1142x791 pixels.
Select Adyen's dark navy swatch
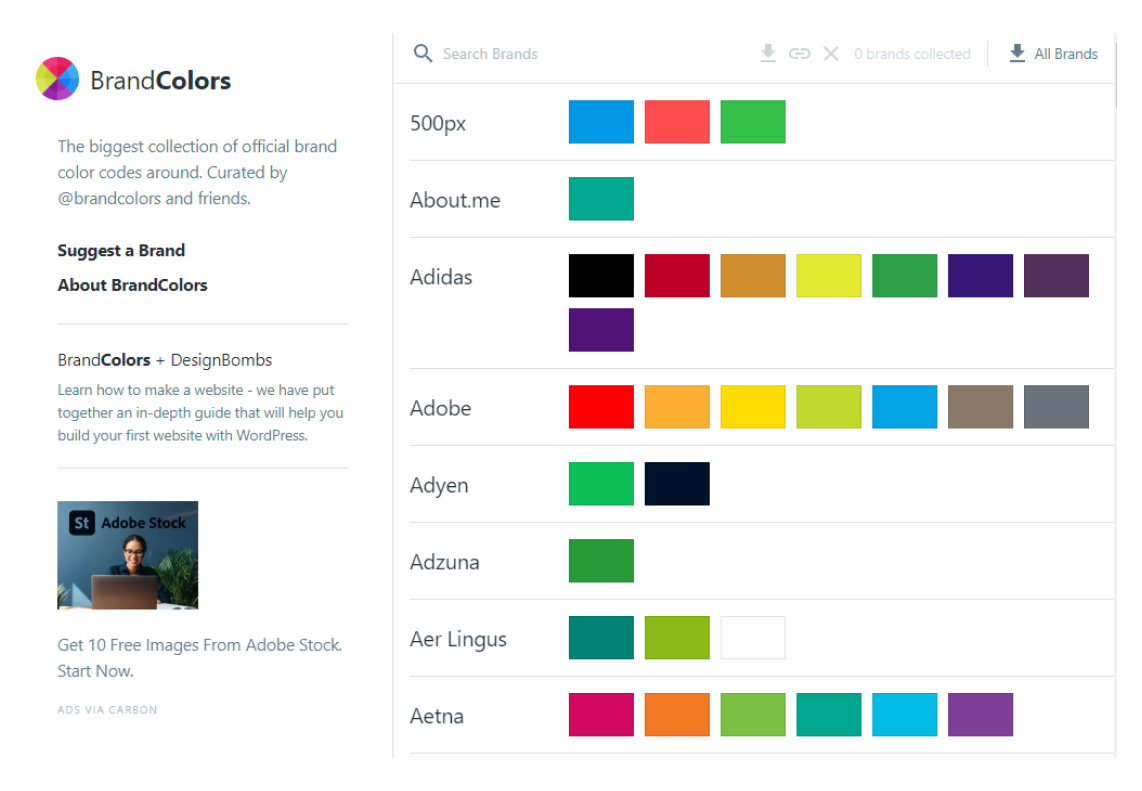pyautogui.click(x=677, y=484)
